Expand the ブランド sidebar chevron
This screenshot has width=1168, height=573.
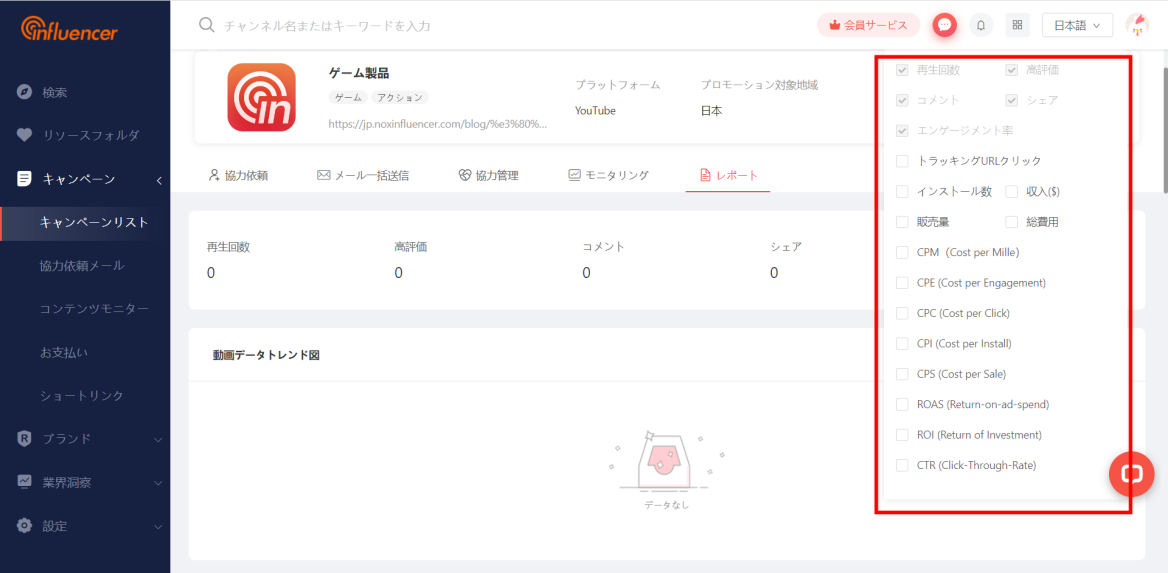click(158, 440)
